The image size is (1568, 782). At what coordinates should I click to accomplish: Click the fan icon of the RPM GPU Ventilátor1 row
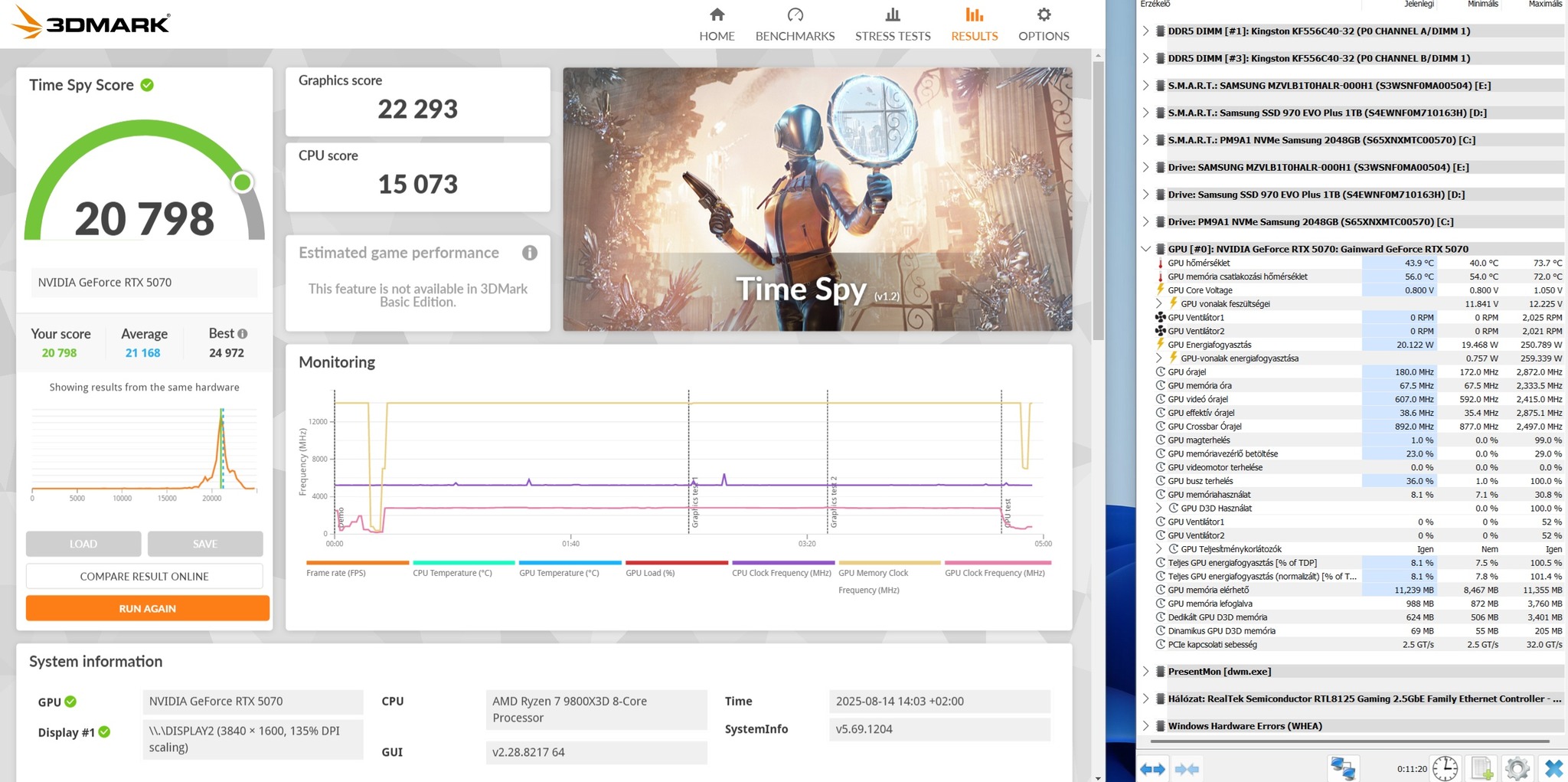click(1160, 318)
